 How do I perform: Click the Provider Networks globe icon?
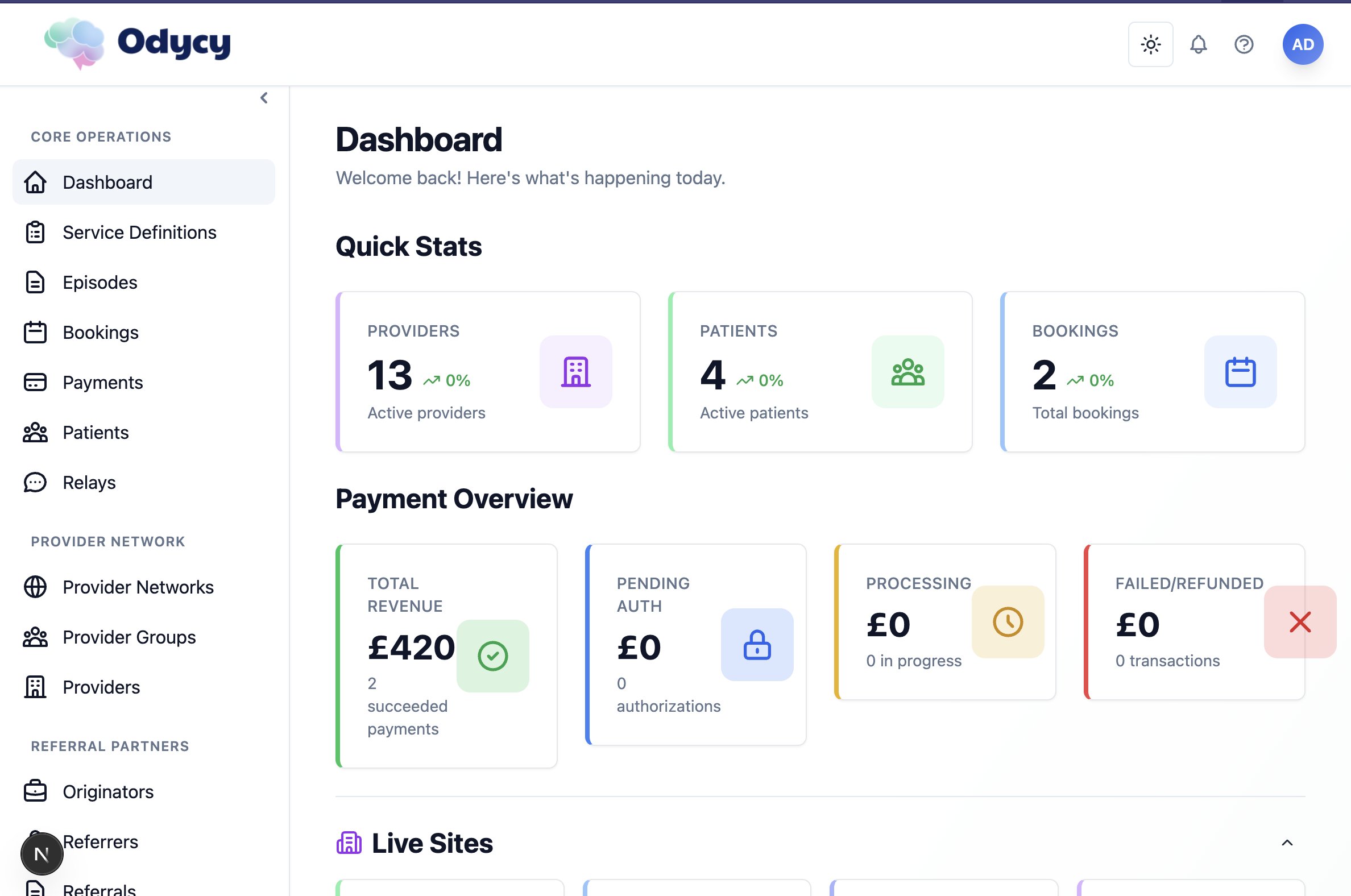pyautogui.click(x=35, y=586)
